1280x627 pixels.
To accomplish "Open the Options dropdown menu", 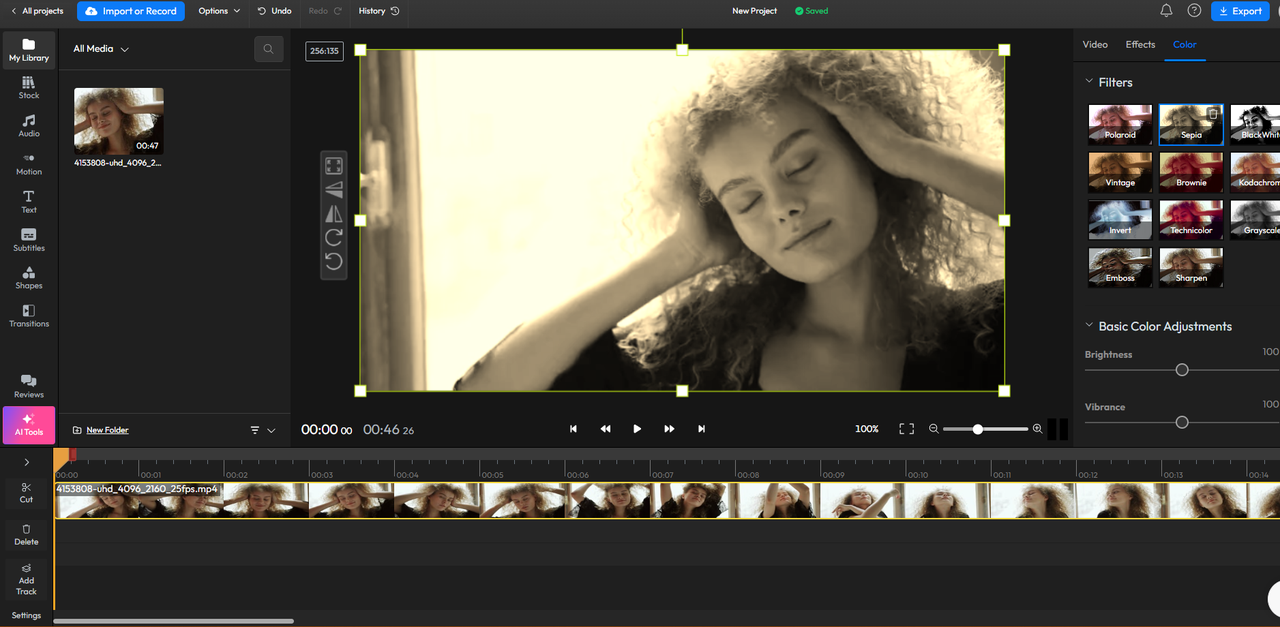I will (219, 11).
